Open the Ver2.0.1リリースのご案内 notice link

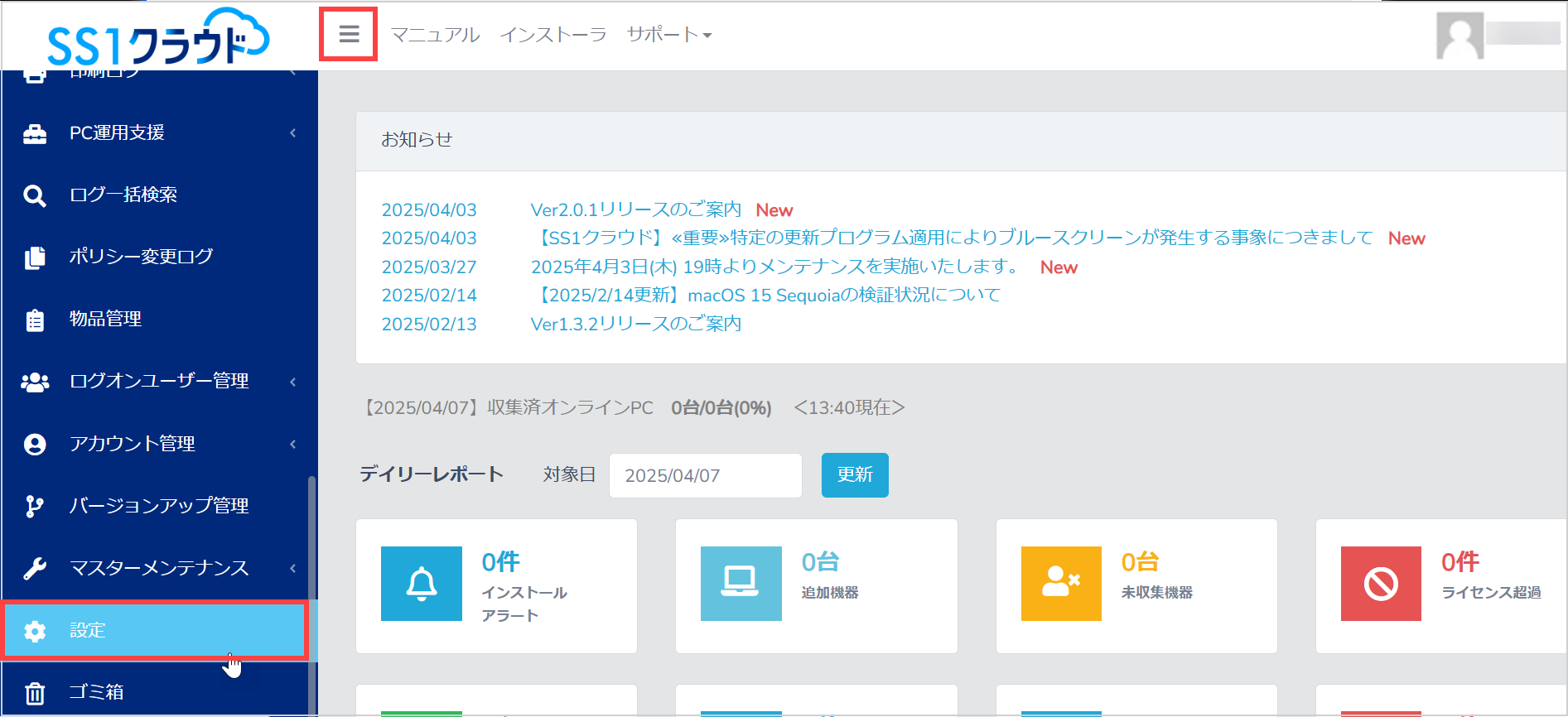coord(635,209)
